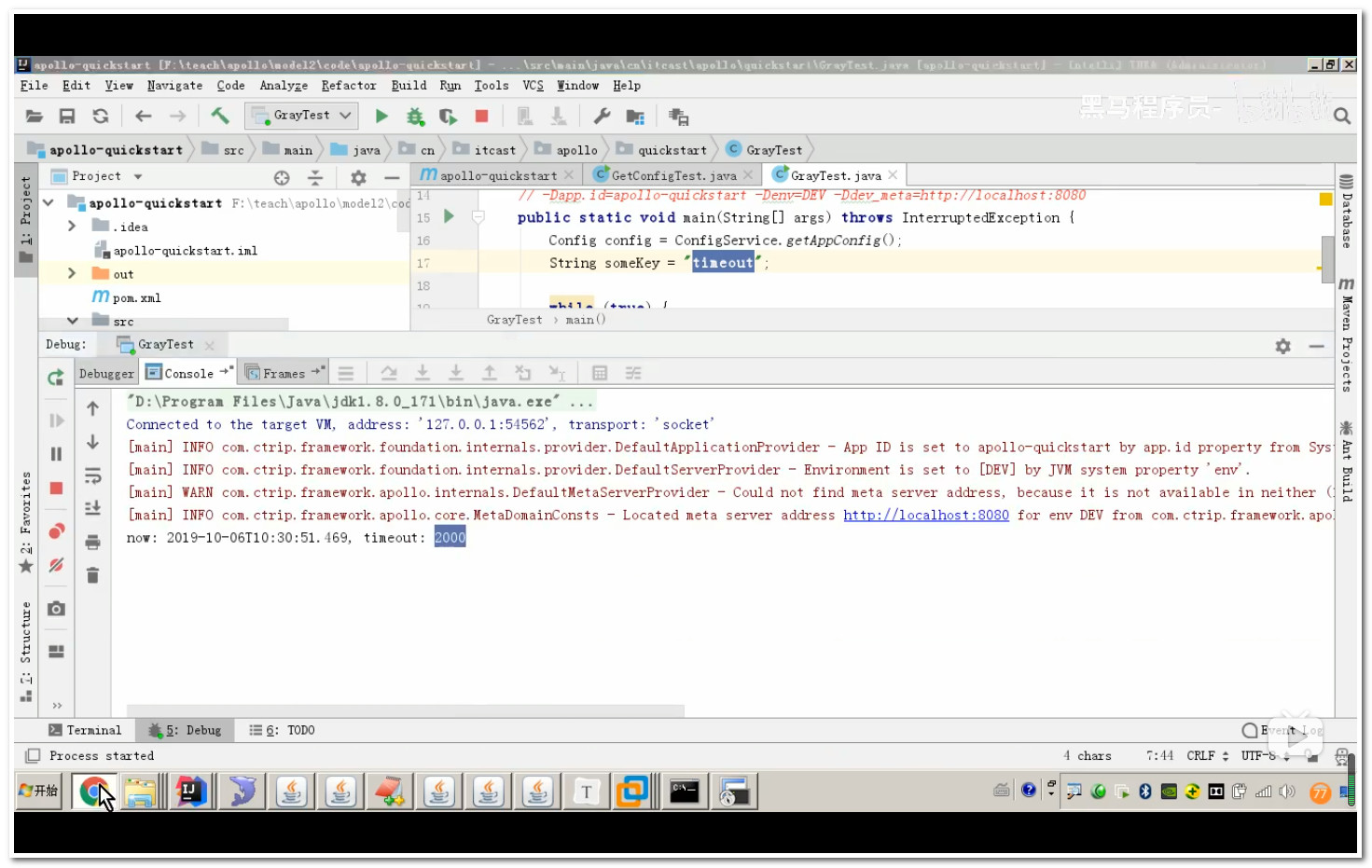Select the Debugger tab
This screenshot has height=868, width=1372.
(x=106, y=374)
